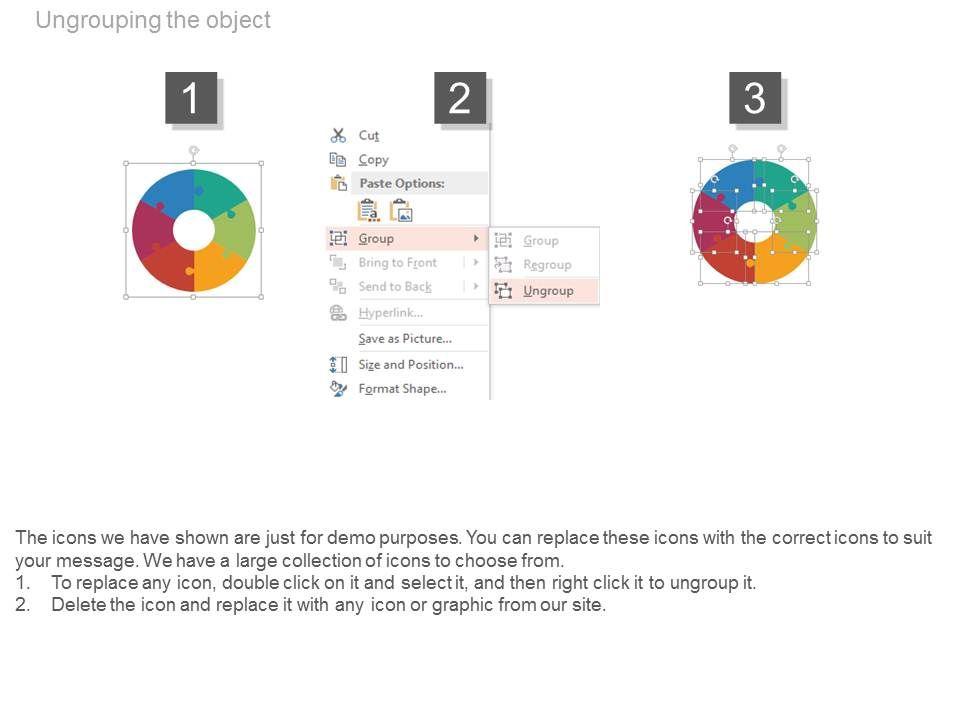Click the blue segment of first donut
The image size is (960, 720).
tap(163, 192)
